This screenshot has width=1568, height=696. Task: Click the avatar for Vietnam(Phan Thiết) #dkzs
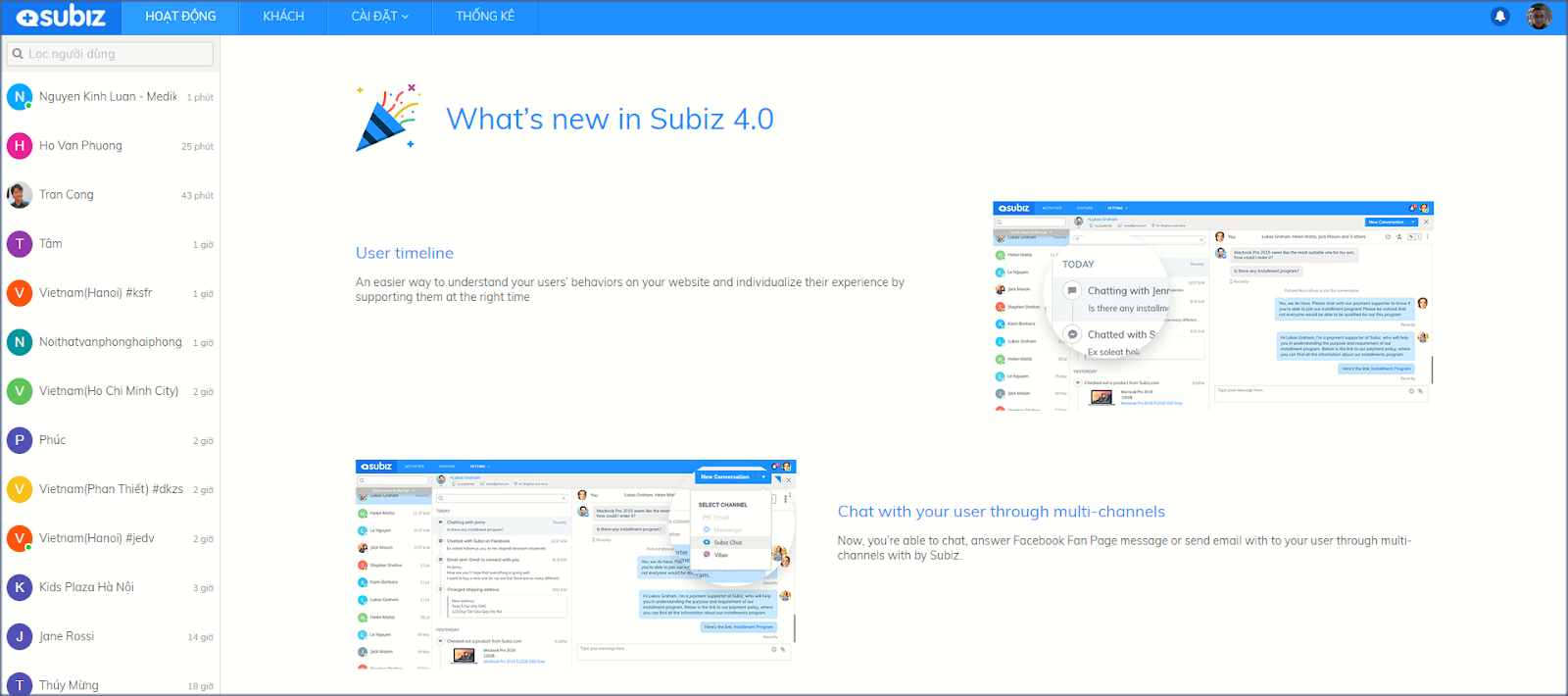point(20,489)
